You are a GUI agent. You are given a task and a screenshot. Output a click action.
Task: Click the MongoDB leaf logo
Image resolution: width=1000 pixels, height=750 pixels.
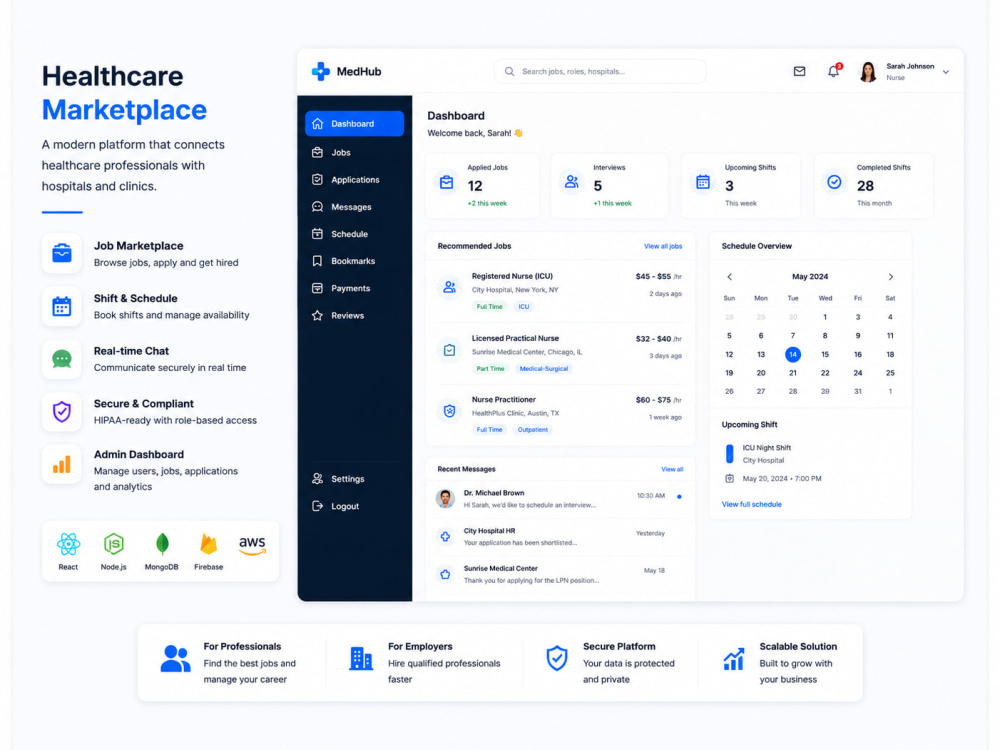(x=162, y=544)
